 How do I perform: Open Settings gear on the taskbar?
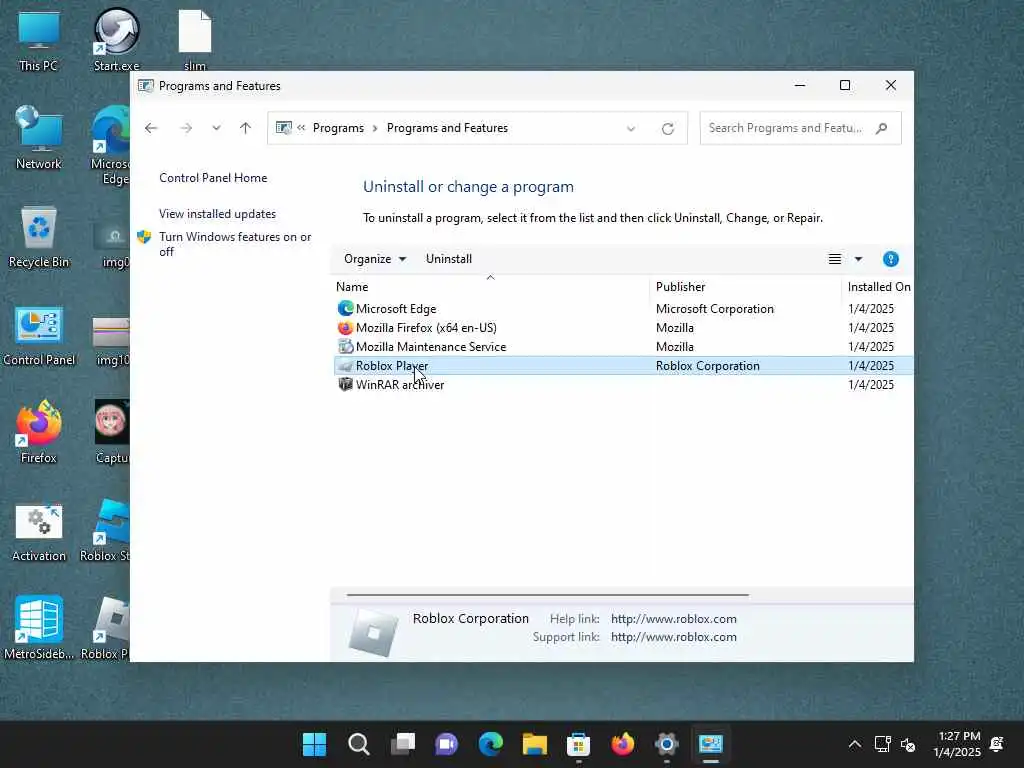point(667,744)
